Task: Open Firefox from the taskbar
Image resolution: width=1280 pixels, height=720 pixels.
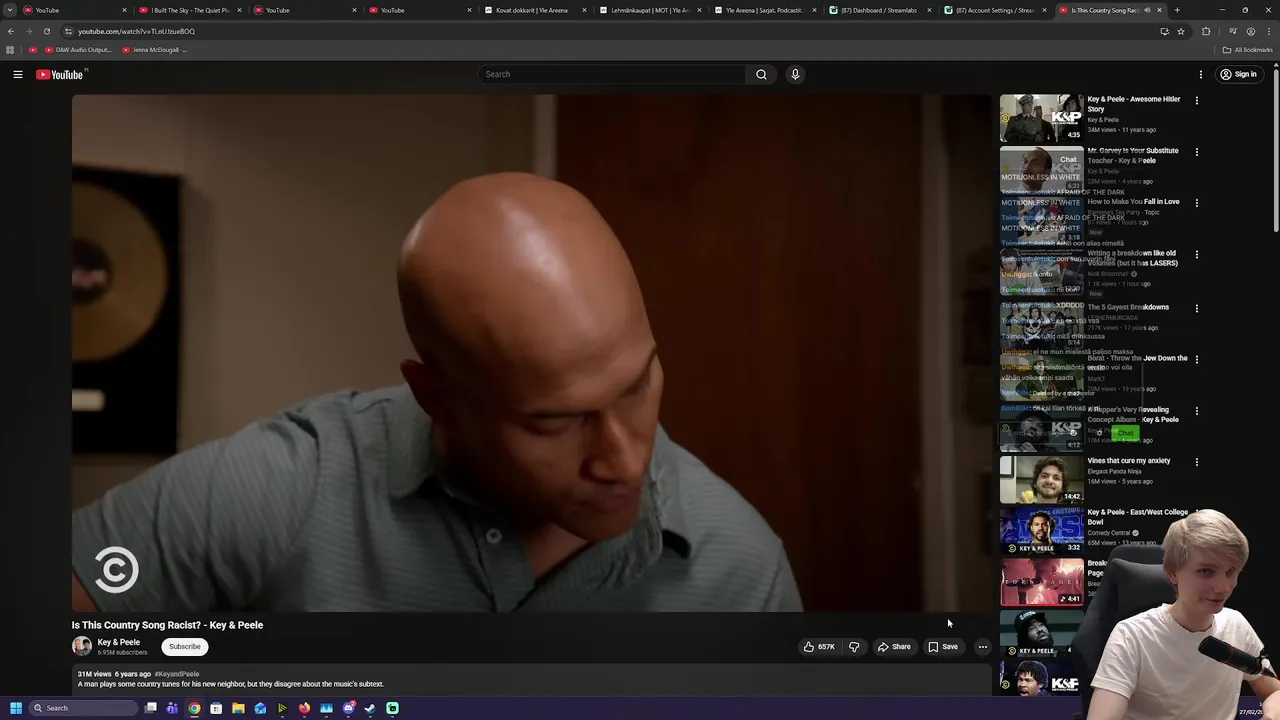Action: [304, 708]
